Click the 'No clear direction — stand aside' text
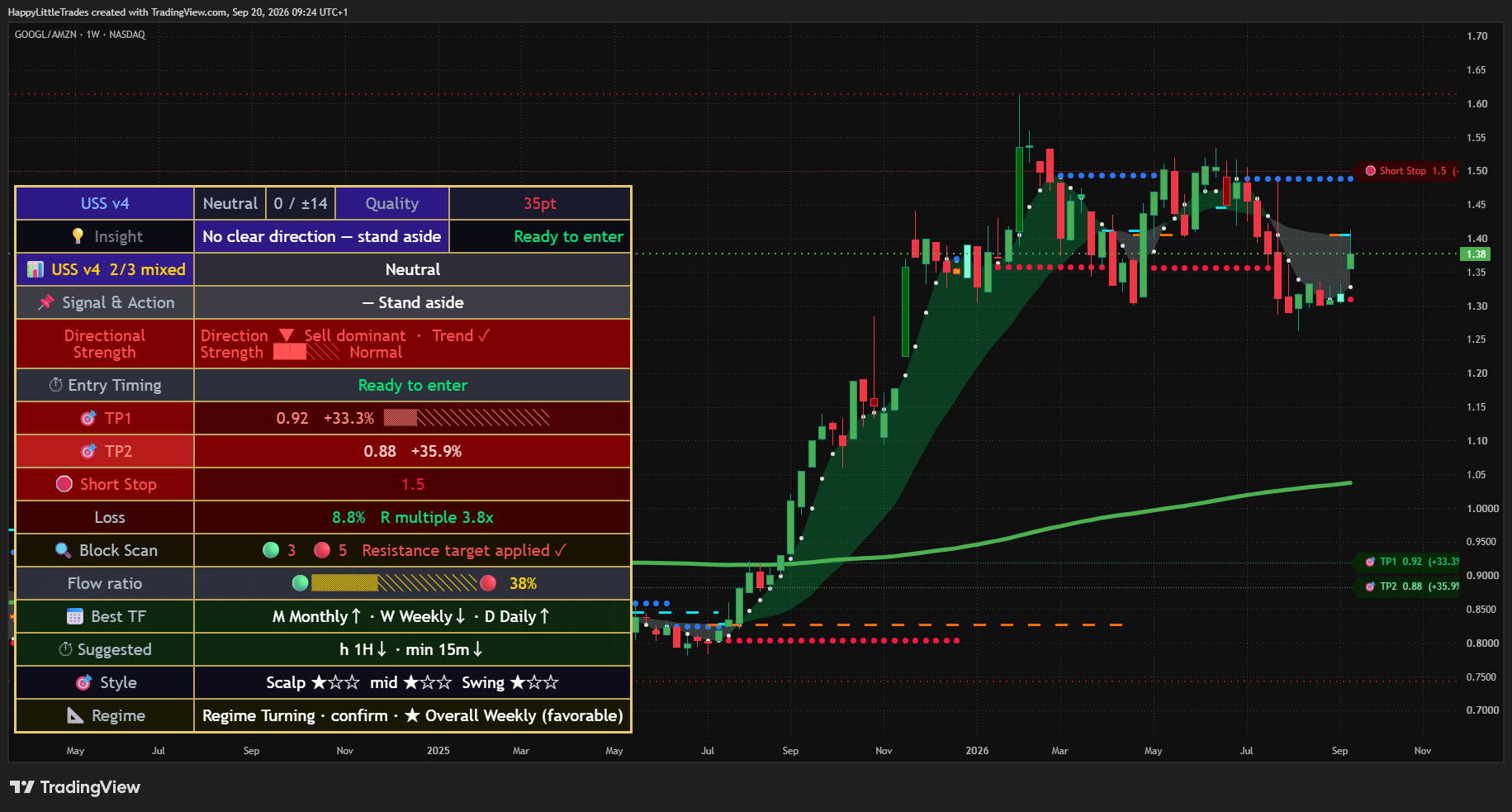This screenshot has height=812, width=1512. tap(322, 236)
